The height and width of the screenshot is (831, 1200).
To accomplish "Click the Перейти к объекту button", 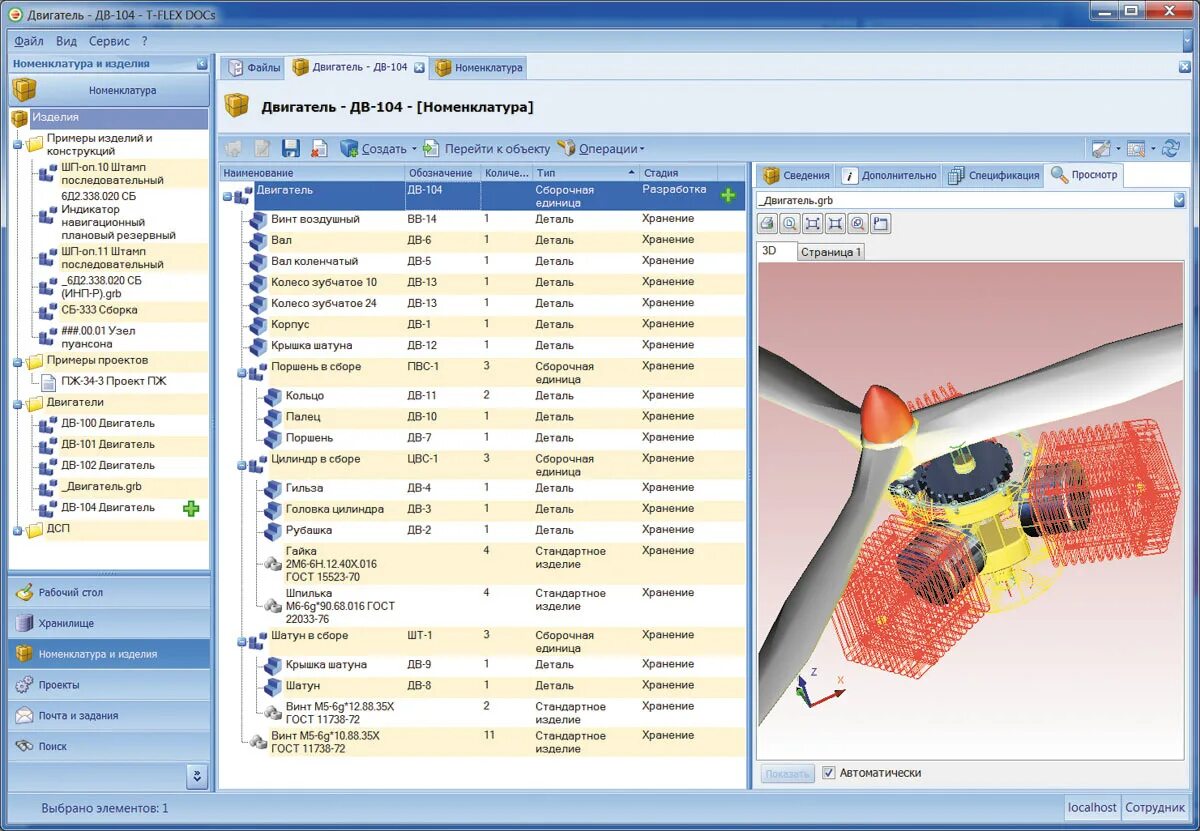I will point(487,148).
